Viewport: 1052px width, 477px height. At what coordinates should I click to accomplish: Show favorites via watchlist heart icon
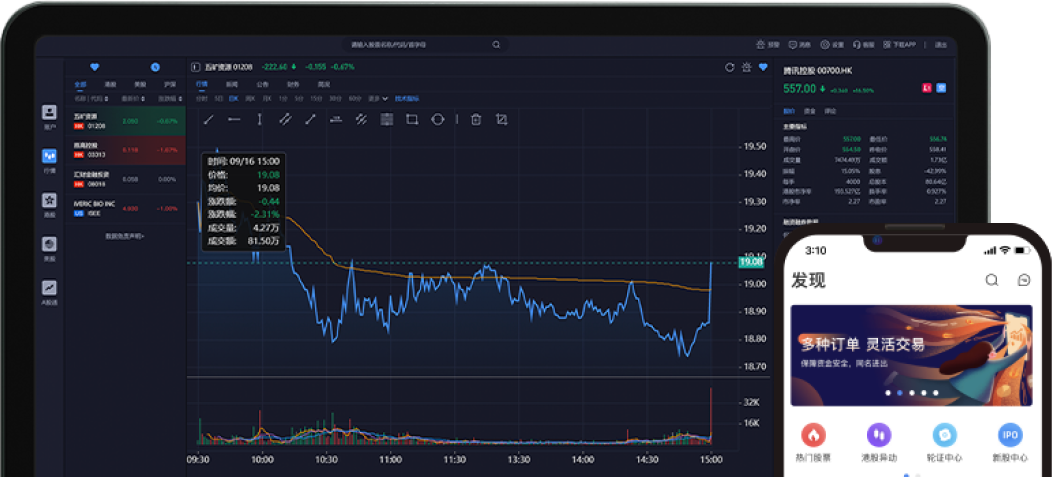(x=95, y=67)
